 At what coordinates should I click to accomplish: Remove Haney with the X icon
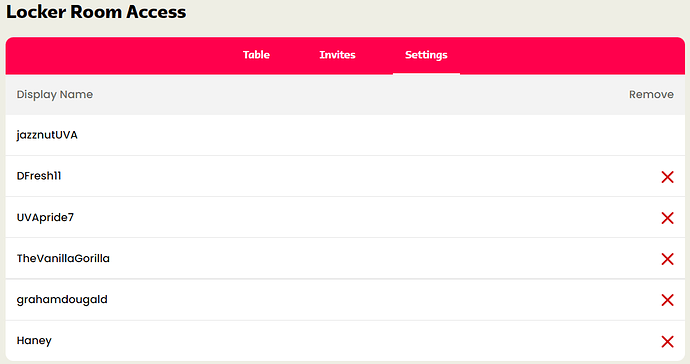[667, 342]
